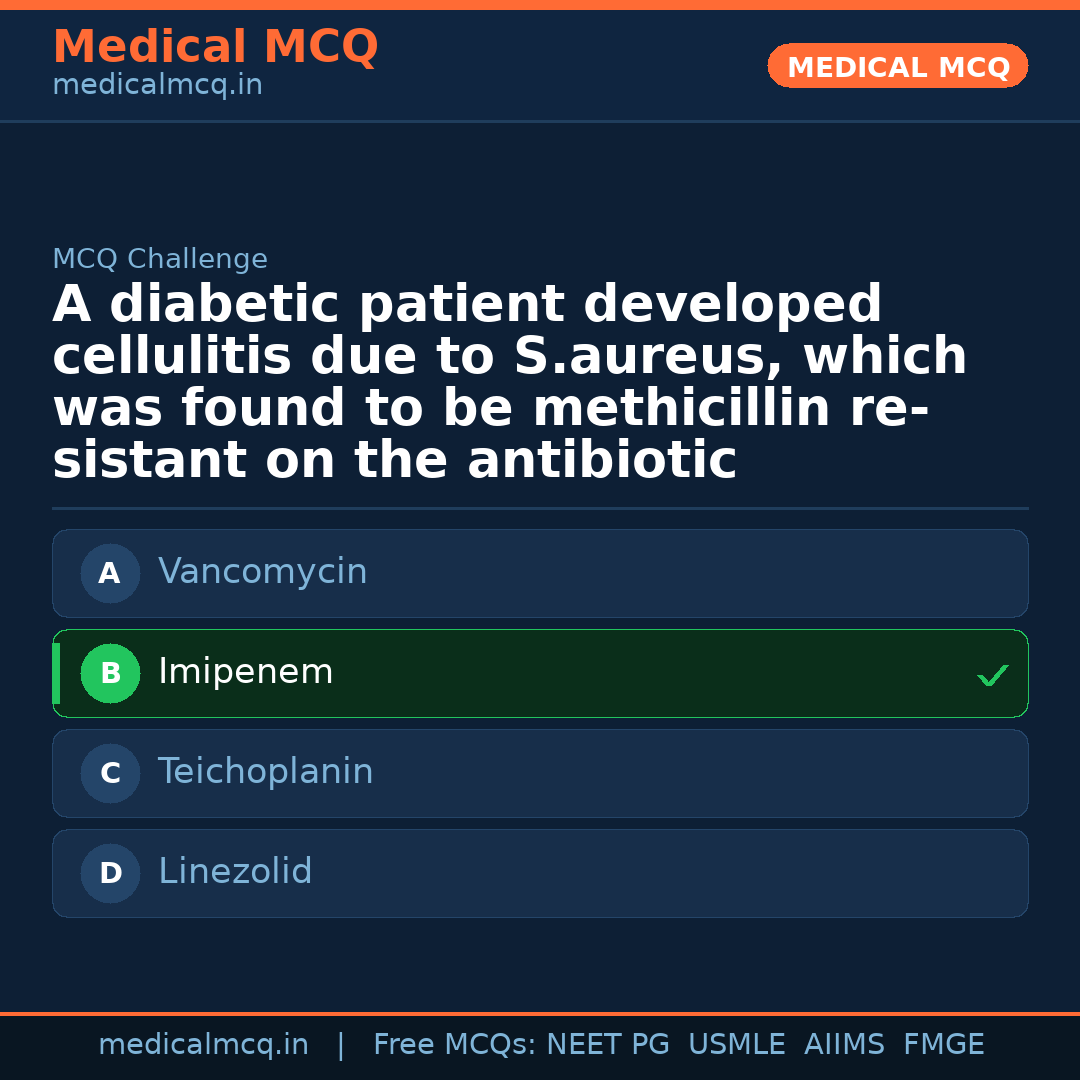Image resolution: width=1080 pixels, height=1080 pixels.
Task: Click the Free MCQs footer label
Action: pyautogui.click(x=455, y=1045)
